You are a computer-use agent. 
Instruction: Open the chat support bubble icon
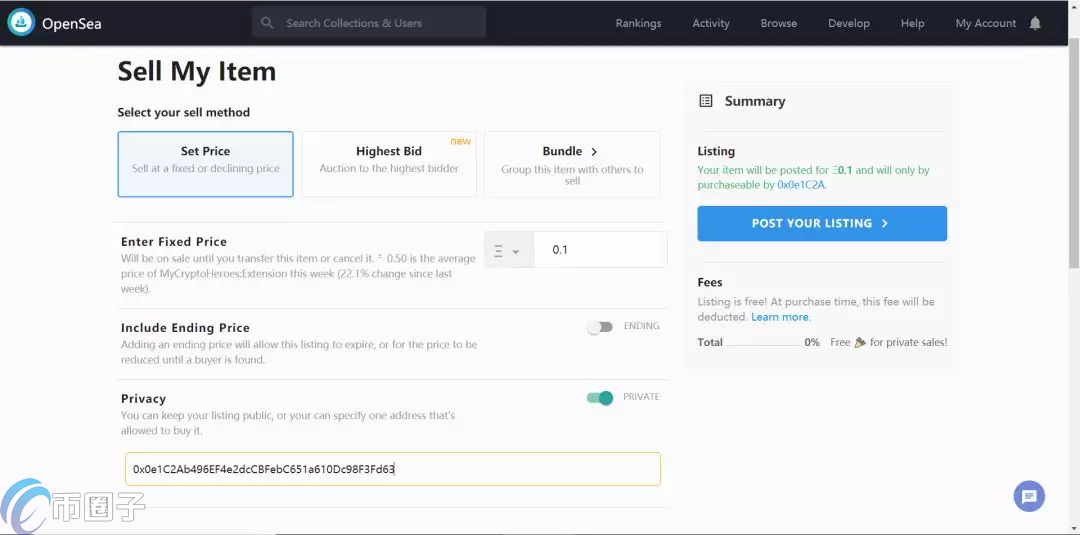(x=1029, y=496)
